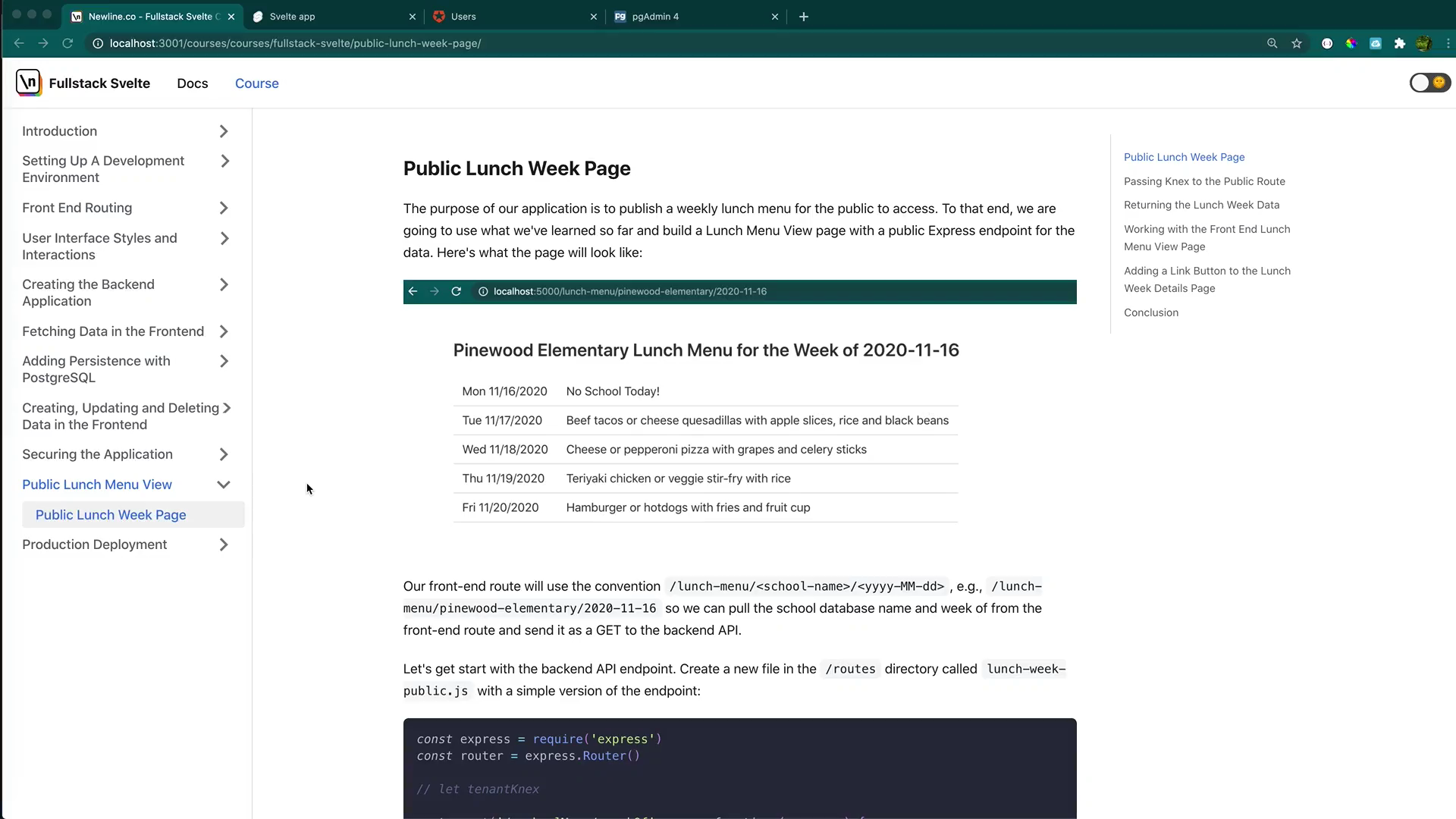This screenshot has height=819, width=1456.
Task: Click the user profile avatar in toolbar
Action: click(x=1423, y=43)
